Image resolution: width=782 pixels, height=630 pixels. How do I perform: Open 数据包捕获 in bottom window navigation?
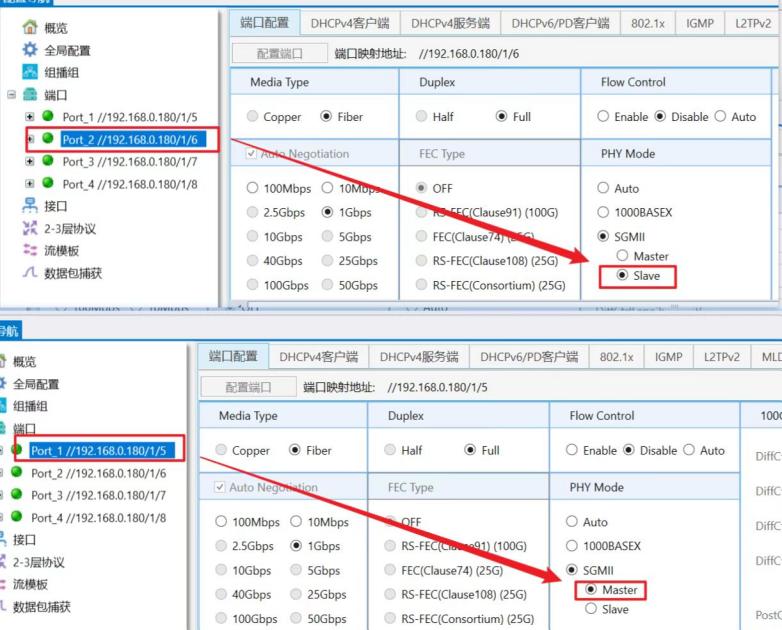tap(42, 607)
